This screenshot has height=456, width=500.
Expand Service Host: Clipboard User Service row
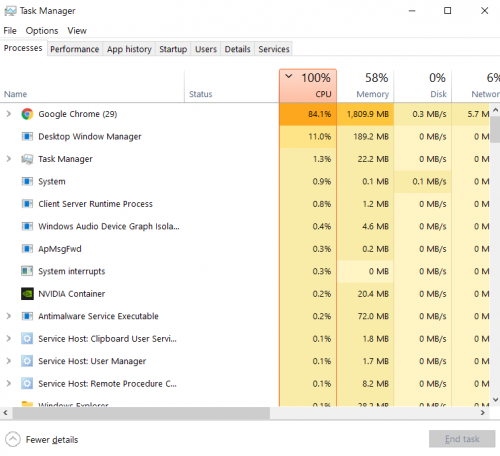tap(9, 339)
